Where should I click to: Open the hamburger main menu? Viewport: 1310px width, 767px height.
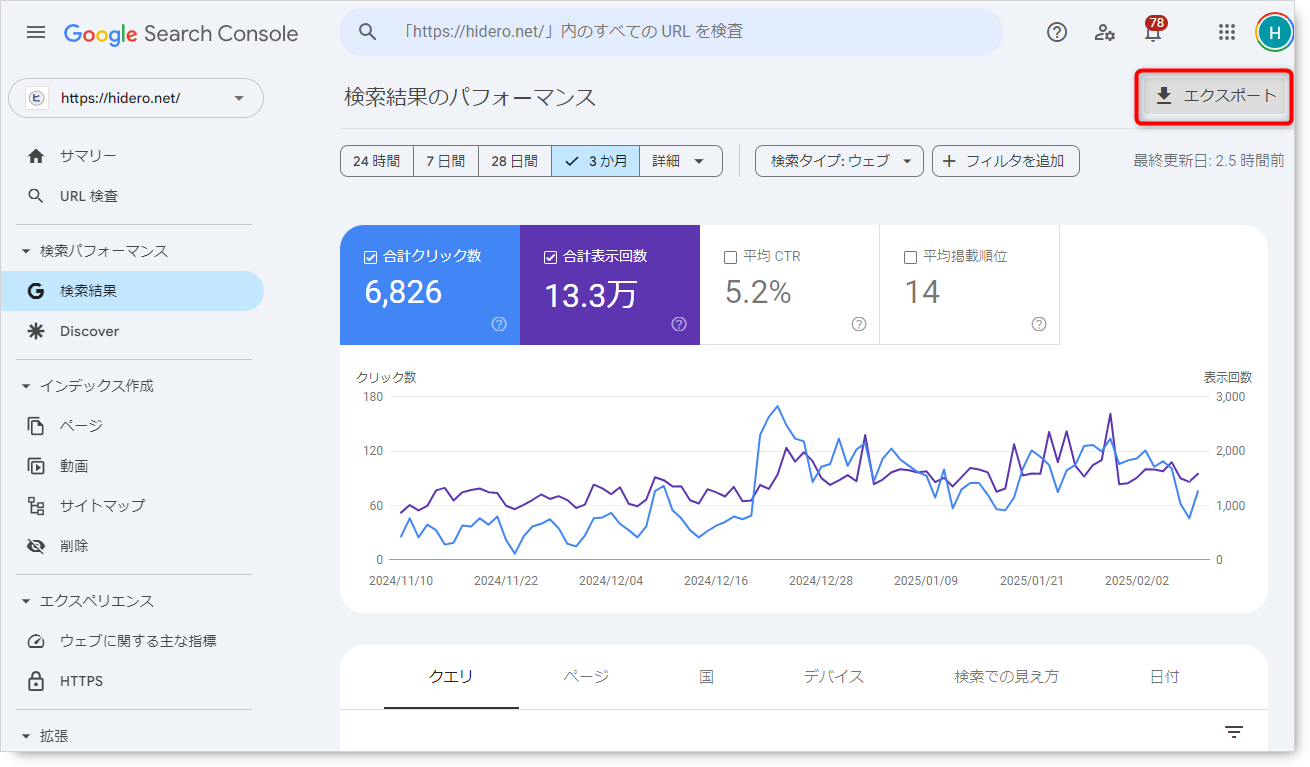(x=36, y=33)
